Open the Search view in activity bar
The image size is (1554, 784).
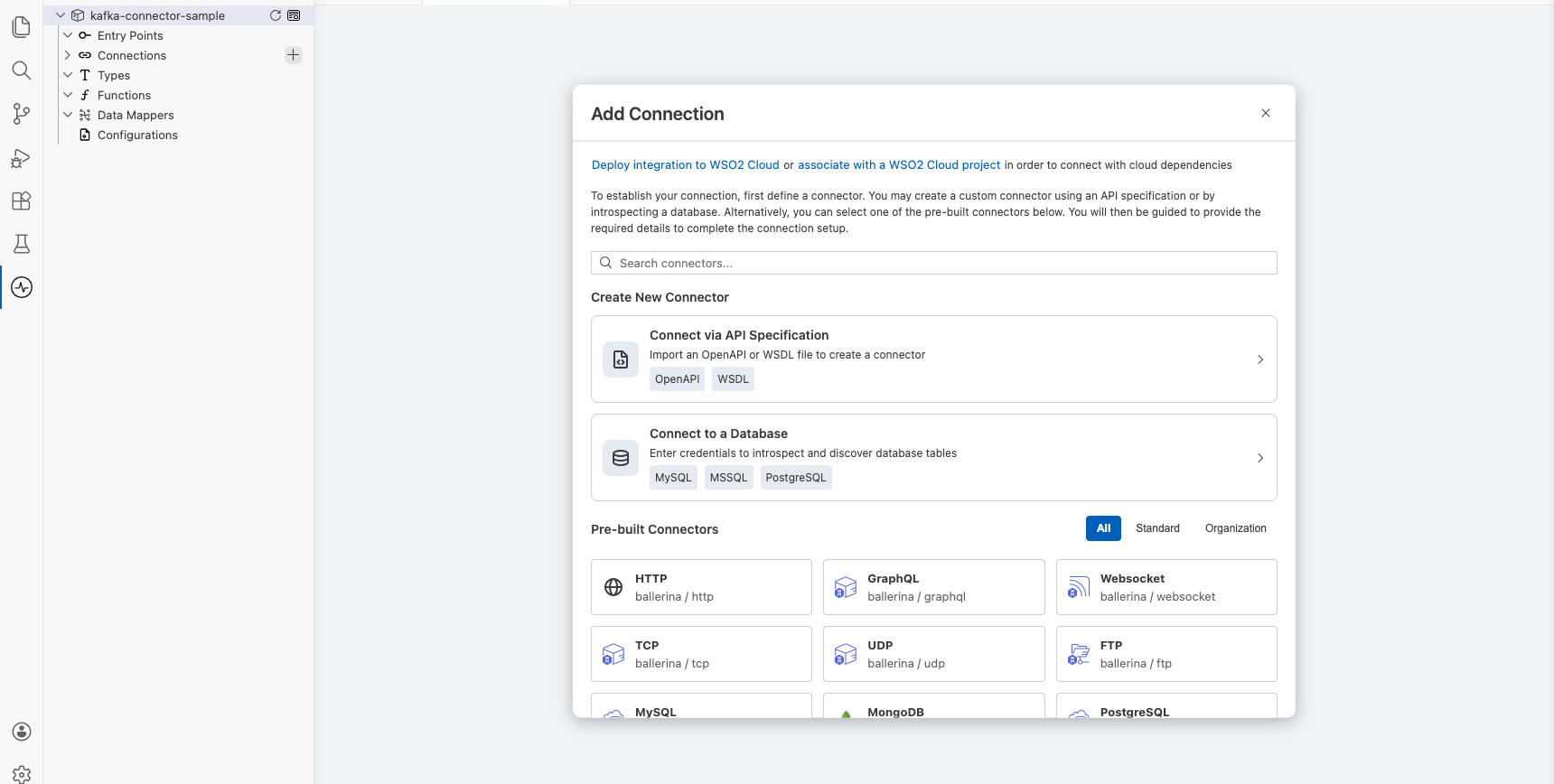click(x=22, y=70)
